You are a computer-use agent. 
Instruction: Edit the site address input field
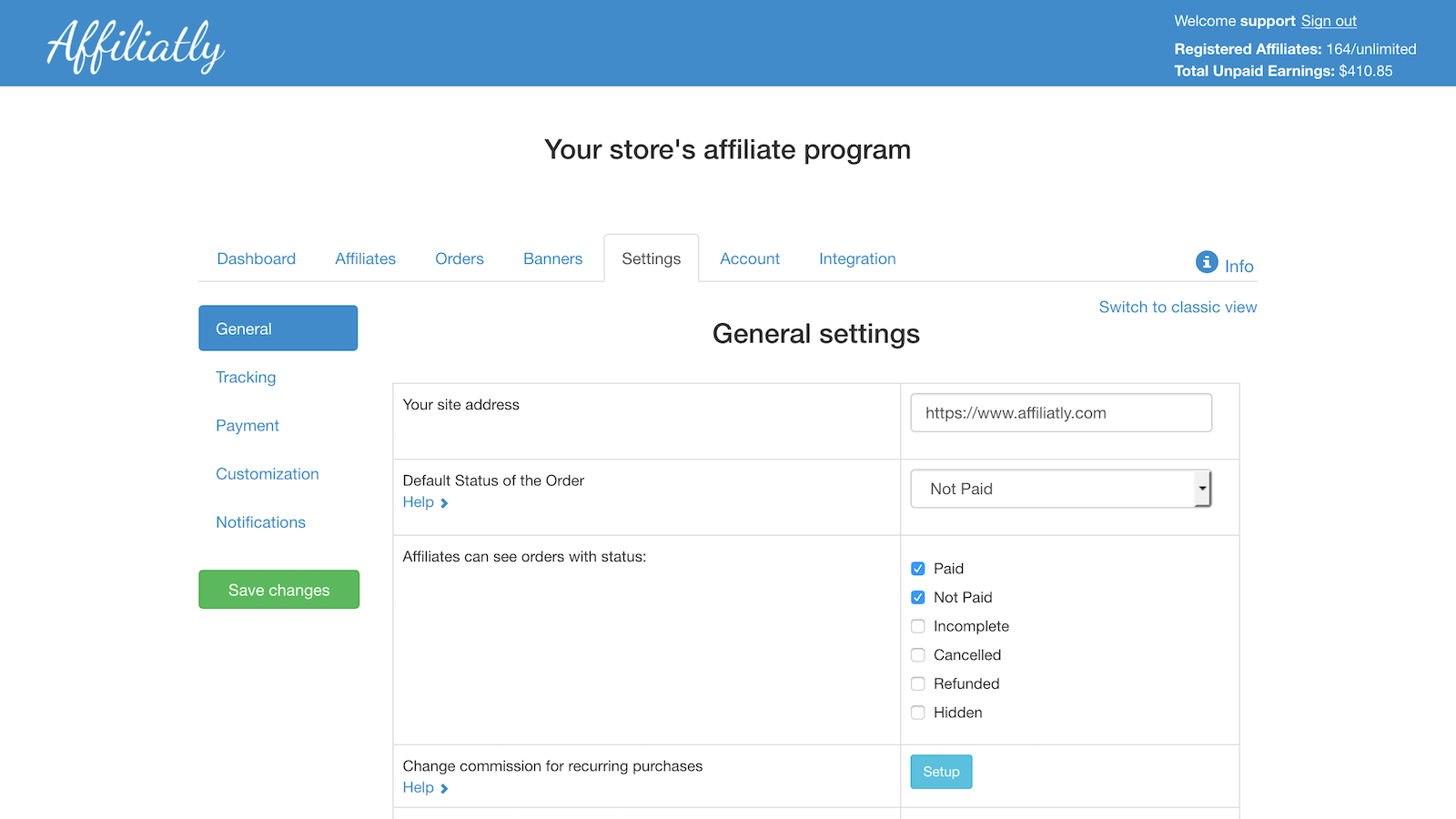pyautogui.click(x=1060, y=412)
